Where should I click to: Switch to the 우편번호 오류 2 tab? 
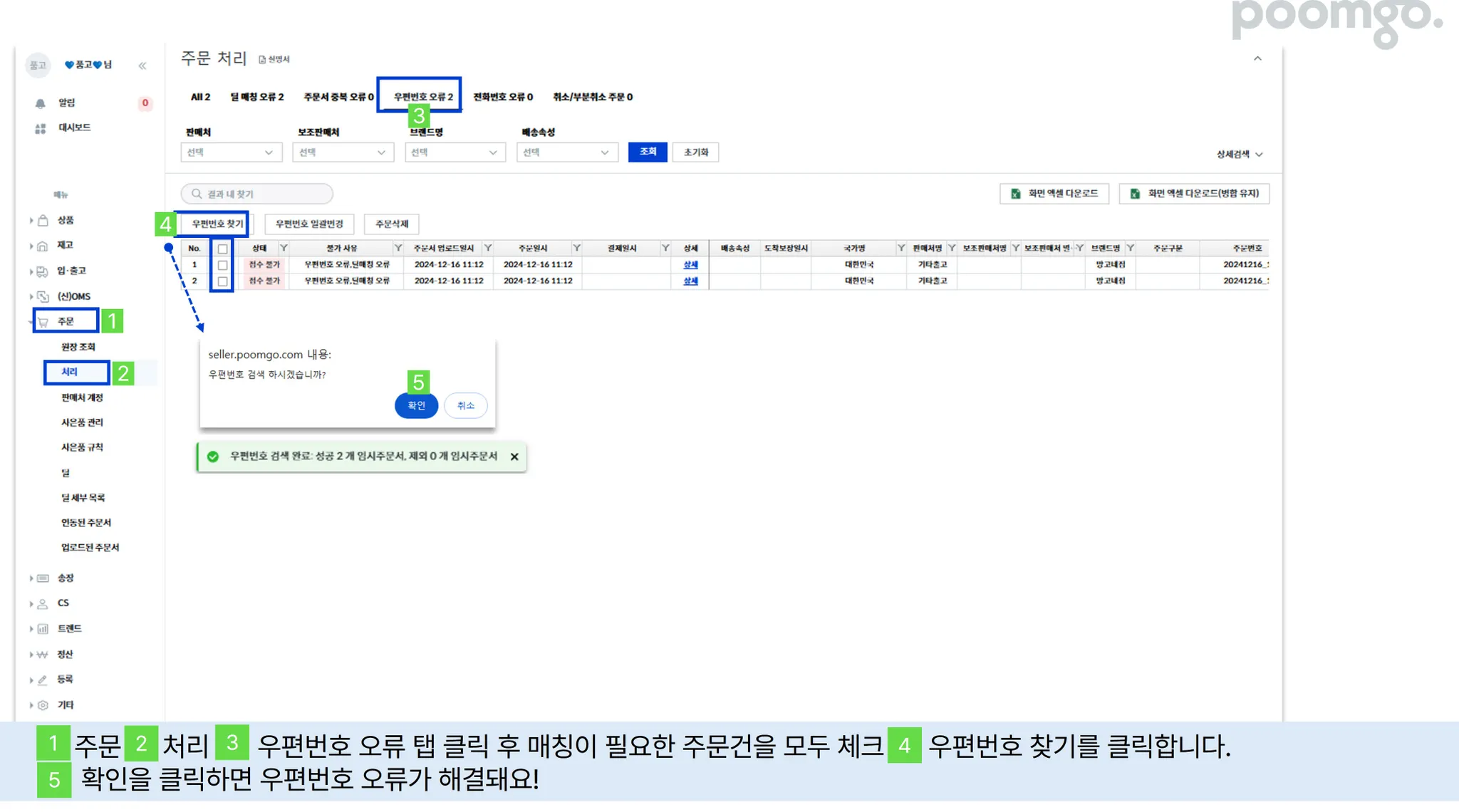(x=423, y=97)
